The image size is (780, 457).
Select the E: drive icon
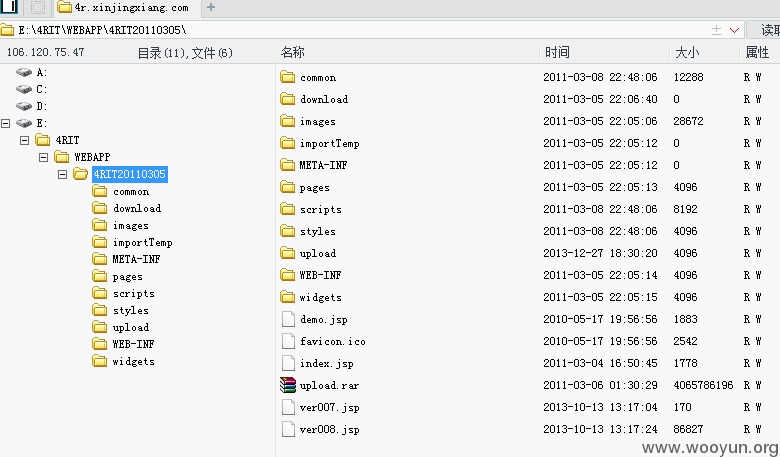click(24, 123)
